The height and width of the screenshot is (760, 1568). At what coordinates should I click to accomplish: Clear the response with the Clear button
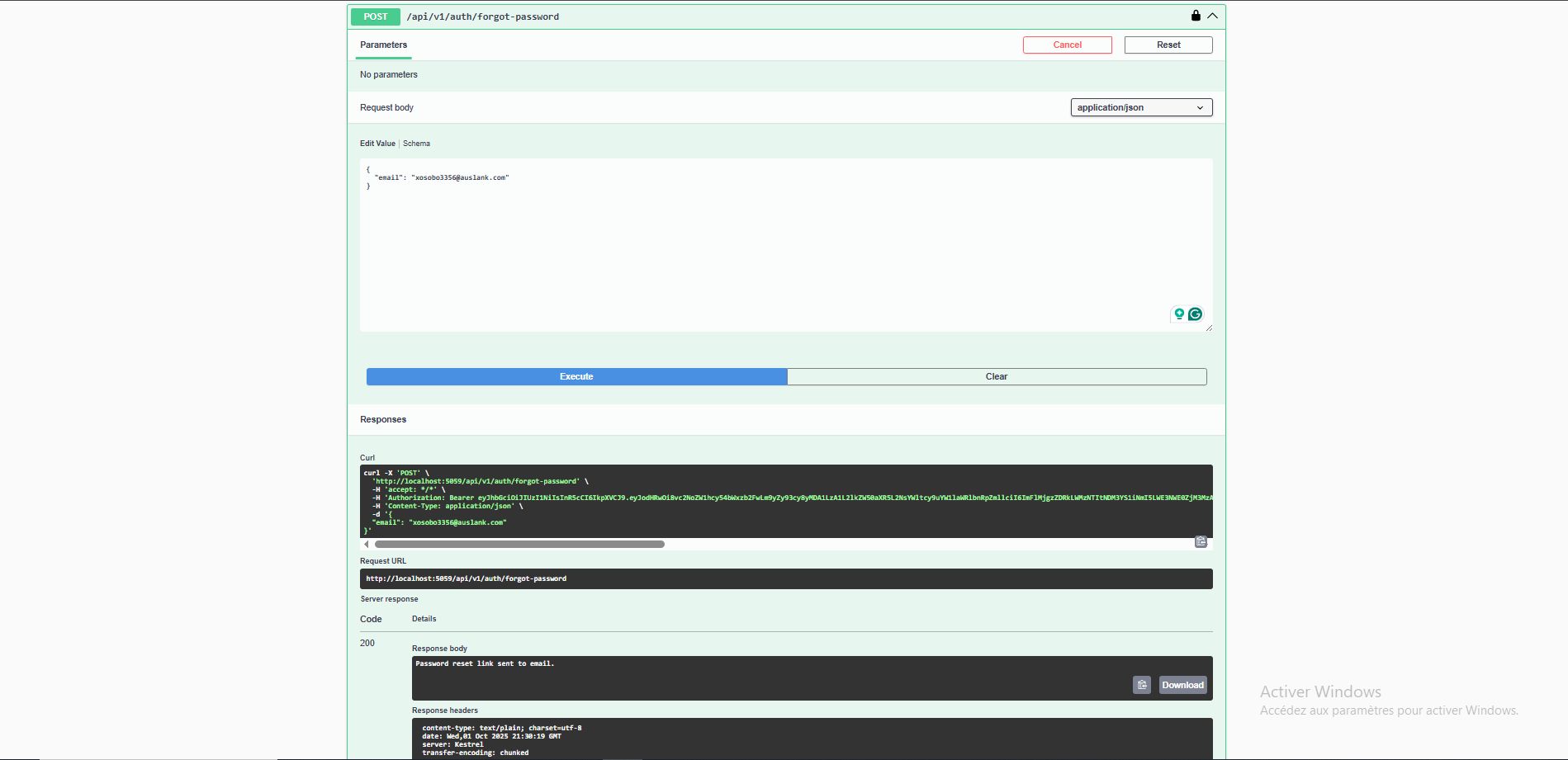997,376
